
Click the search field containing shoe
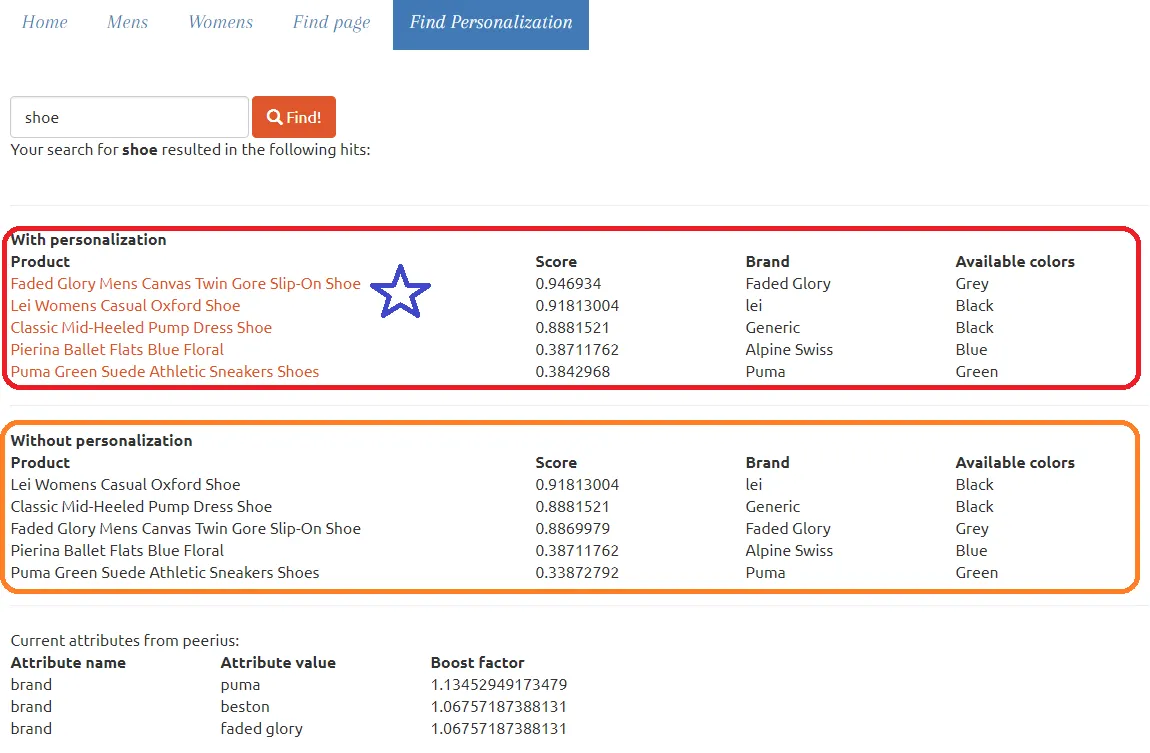[130, 117]
